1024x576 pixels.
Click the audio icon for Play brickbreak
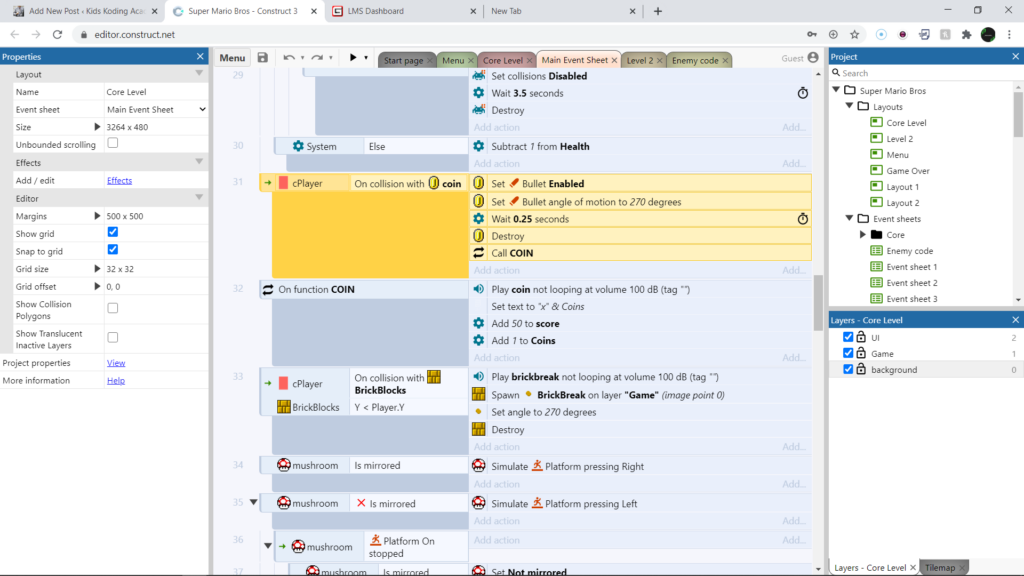[x=479, y=377]
